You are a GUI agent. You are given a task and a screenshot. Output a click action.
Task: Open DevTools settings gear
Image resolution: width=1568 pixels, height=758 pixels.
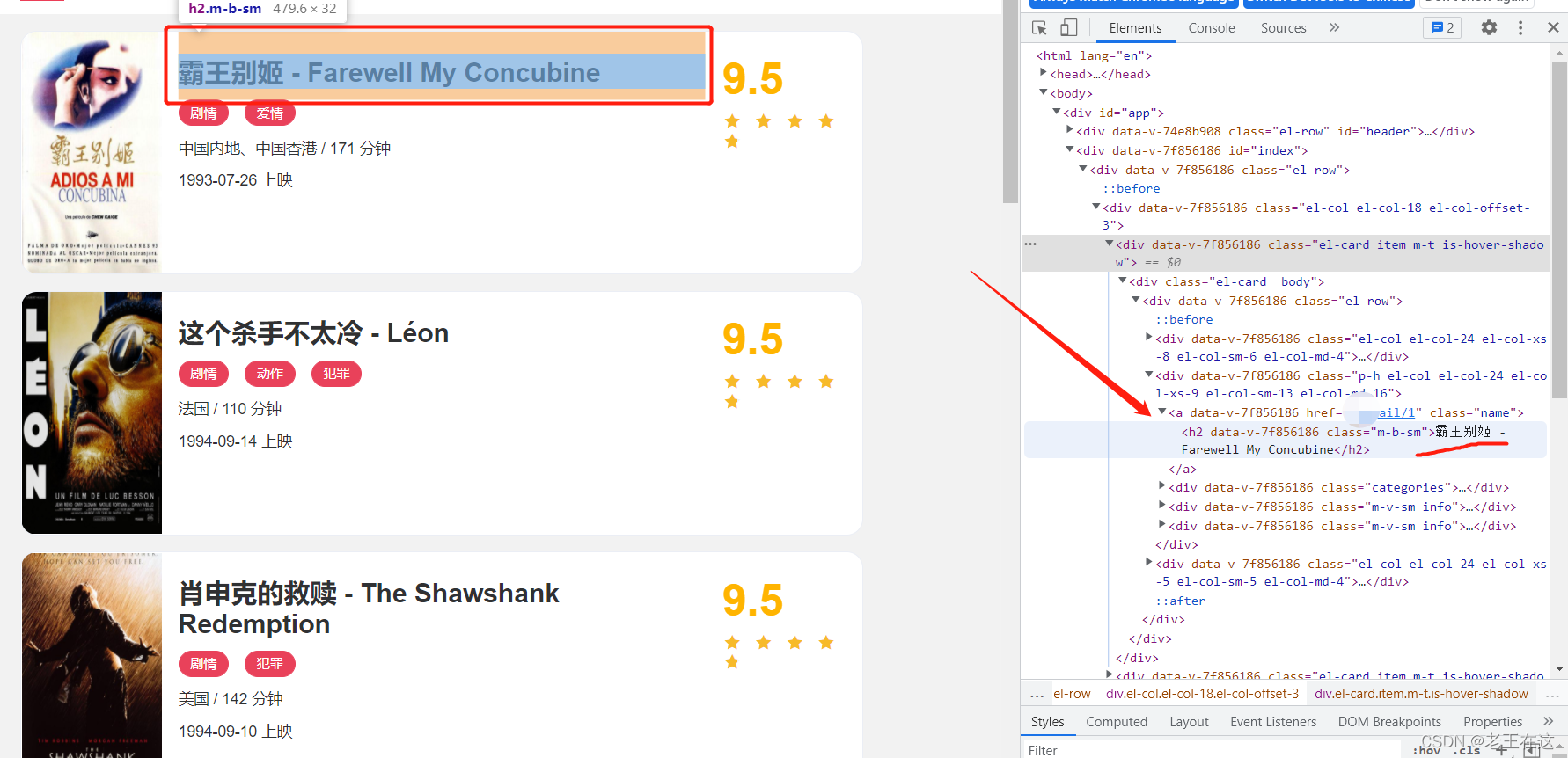tap(1489, 28)
